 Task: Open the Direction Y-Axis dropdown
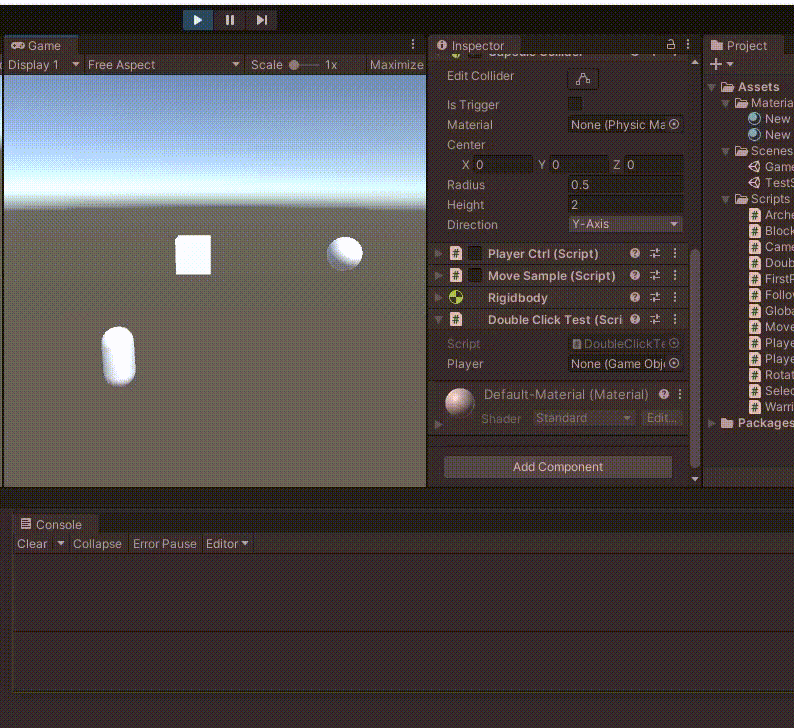tap(625, 224)
